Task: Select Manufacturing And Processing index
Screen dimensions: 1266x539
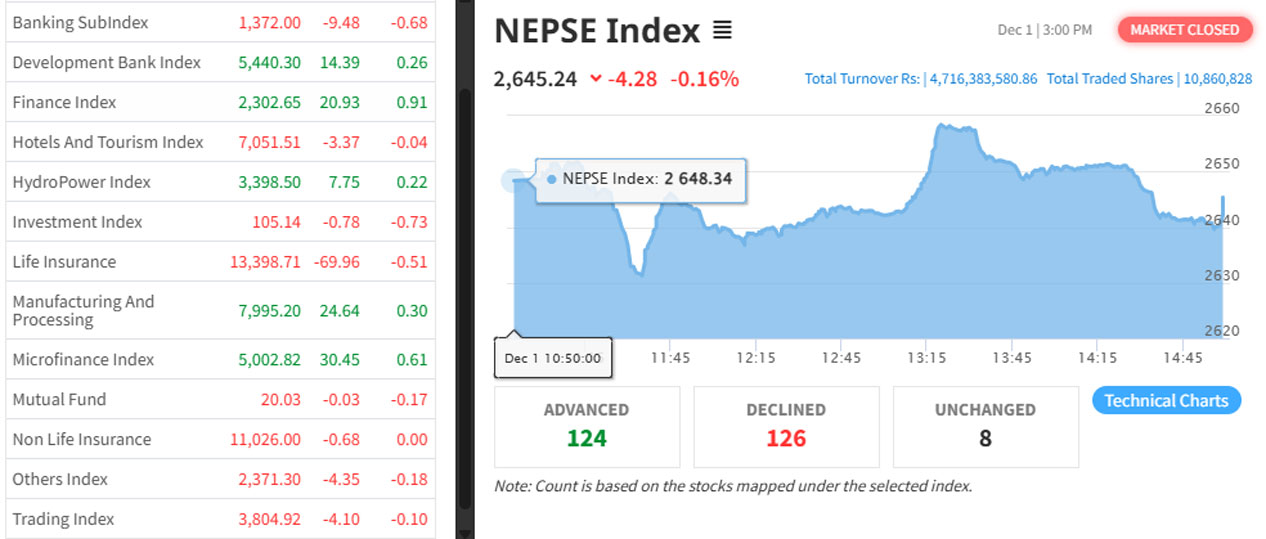Action: [83, 310]
